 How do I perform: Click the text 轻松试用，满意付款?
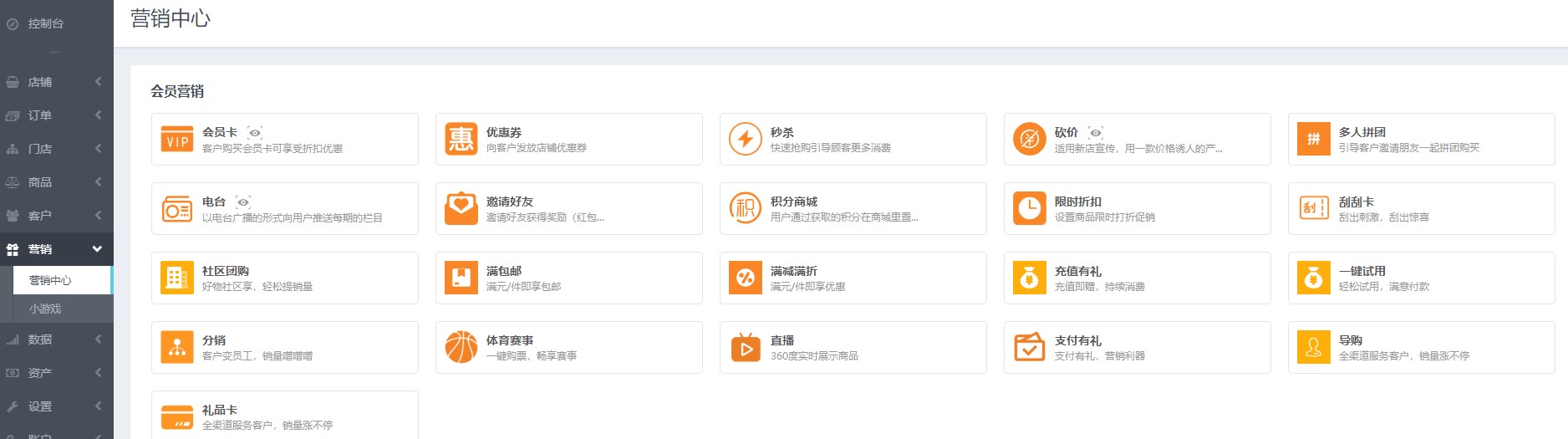point(1384,286)
